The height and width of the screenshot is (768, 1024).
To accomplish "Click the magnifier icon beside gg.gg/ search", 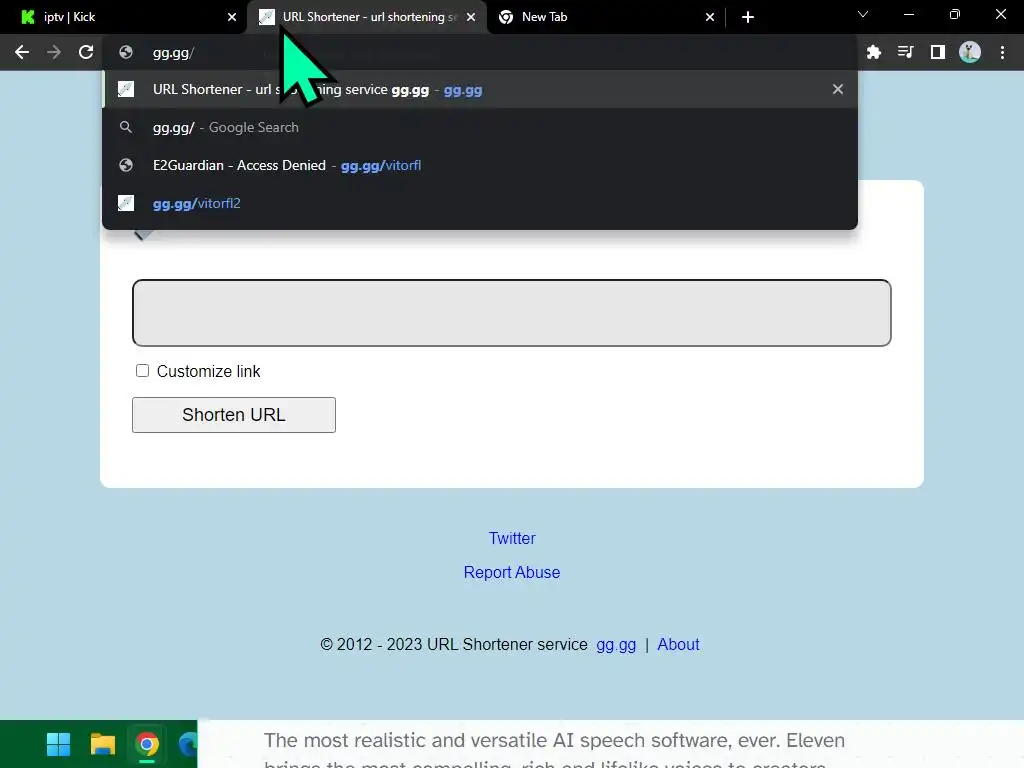I will (126, 127).
